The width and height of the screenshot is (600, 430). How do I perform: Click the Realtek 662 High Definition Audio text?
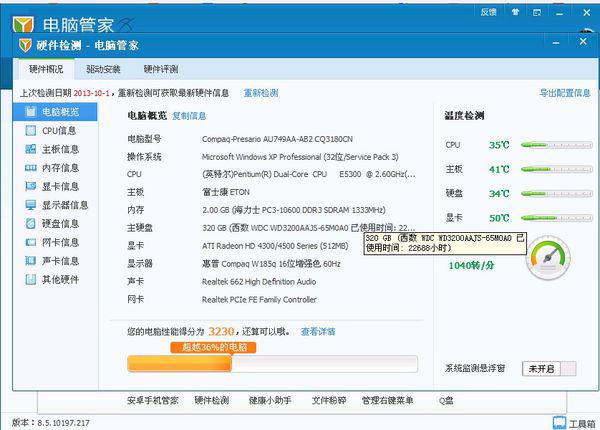tap(259, 282)
